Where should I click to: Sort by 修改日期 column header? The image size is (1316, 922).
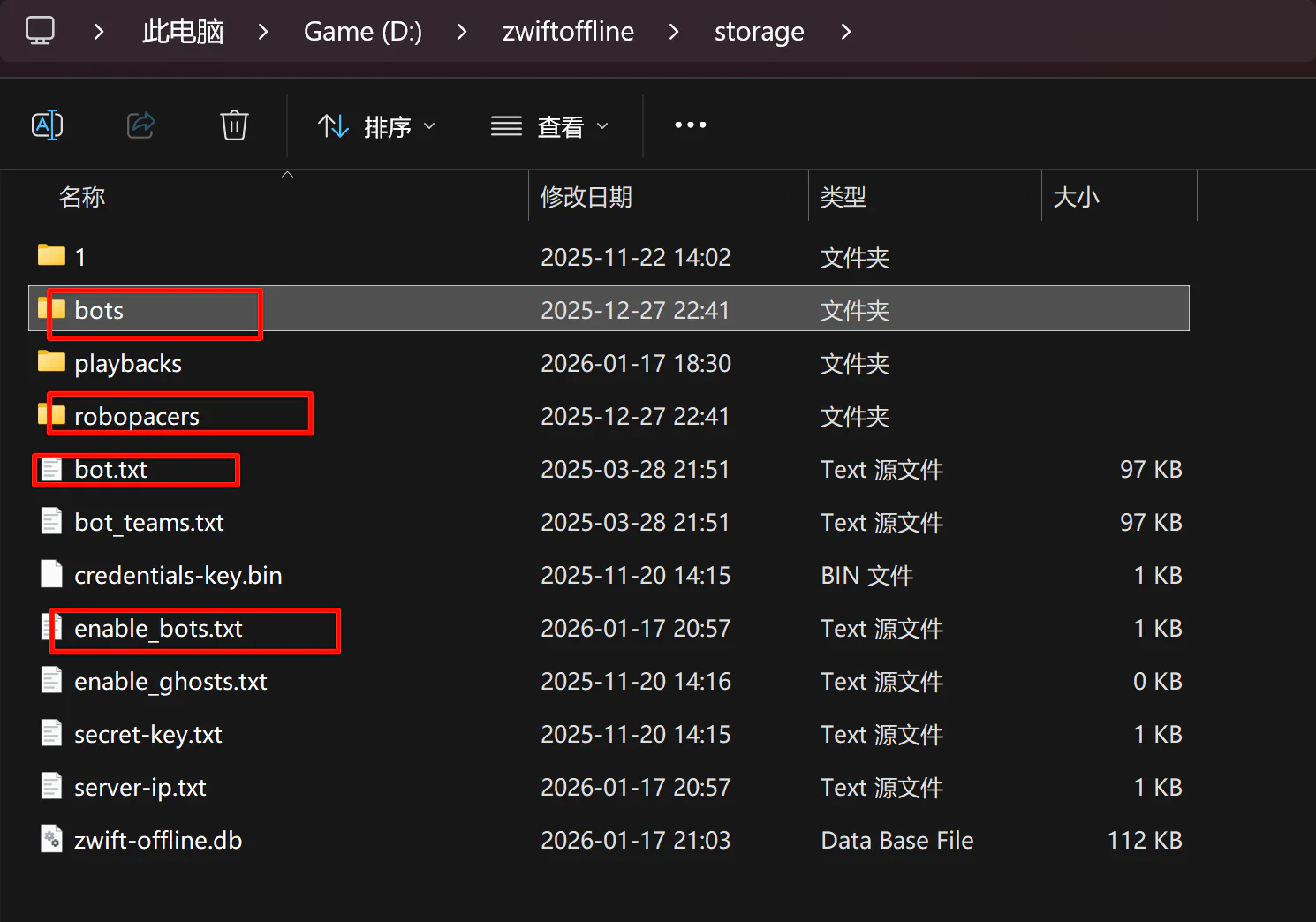586,197
